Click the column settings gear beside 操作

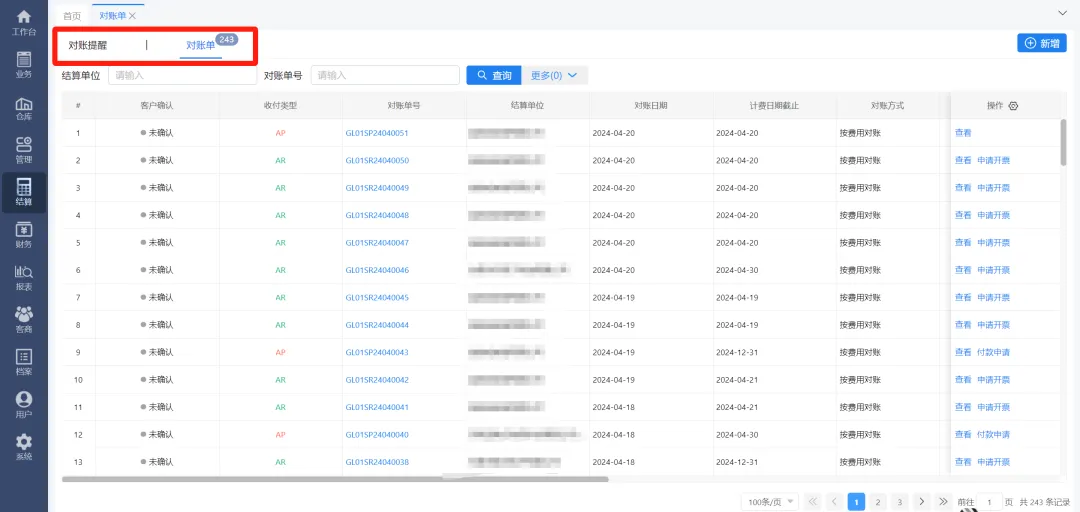tap(1013, 106)
